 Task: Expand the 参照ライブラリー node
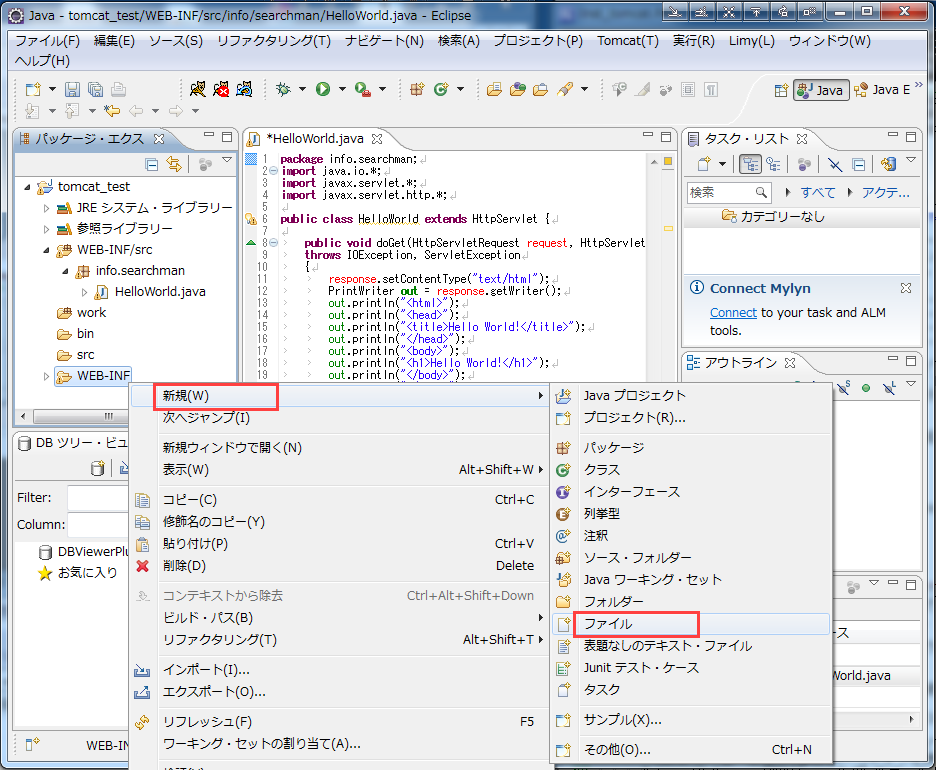coord(46,229)
